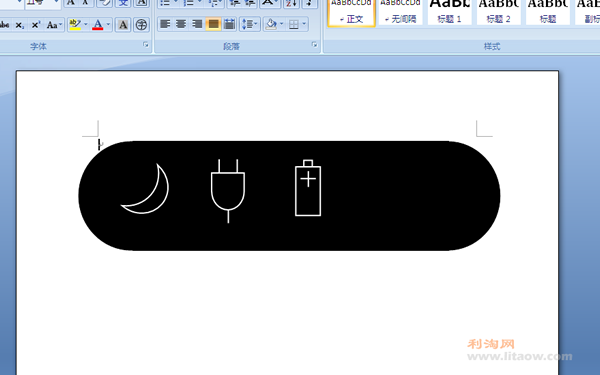Expand the font color dropdown arrow

[108, 25]
